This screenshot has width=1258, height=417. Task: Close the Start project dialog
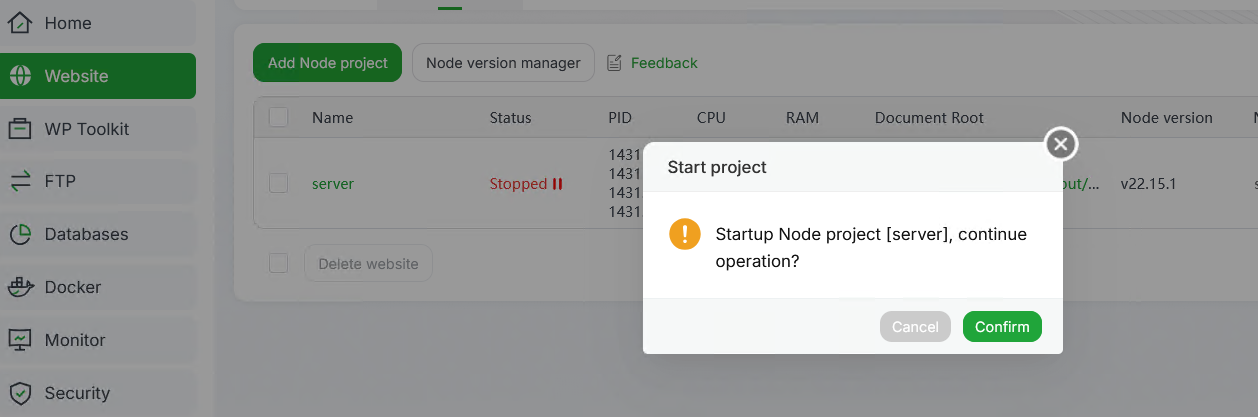pos(1061,145)
